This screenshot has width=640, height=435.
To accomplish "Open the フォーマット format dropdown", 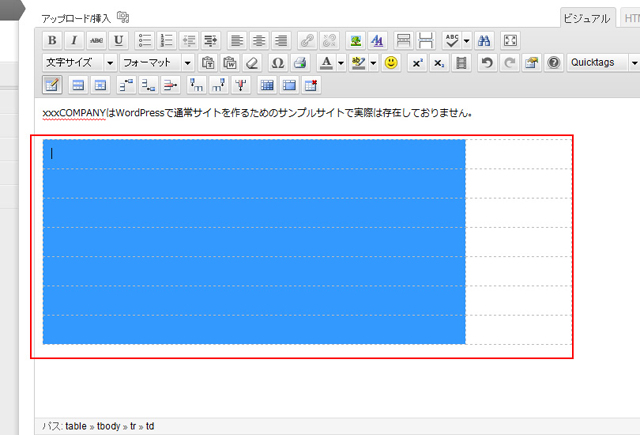I will pos(157,63).
